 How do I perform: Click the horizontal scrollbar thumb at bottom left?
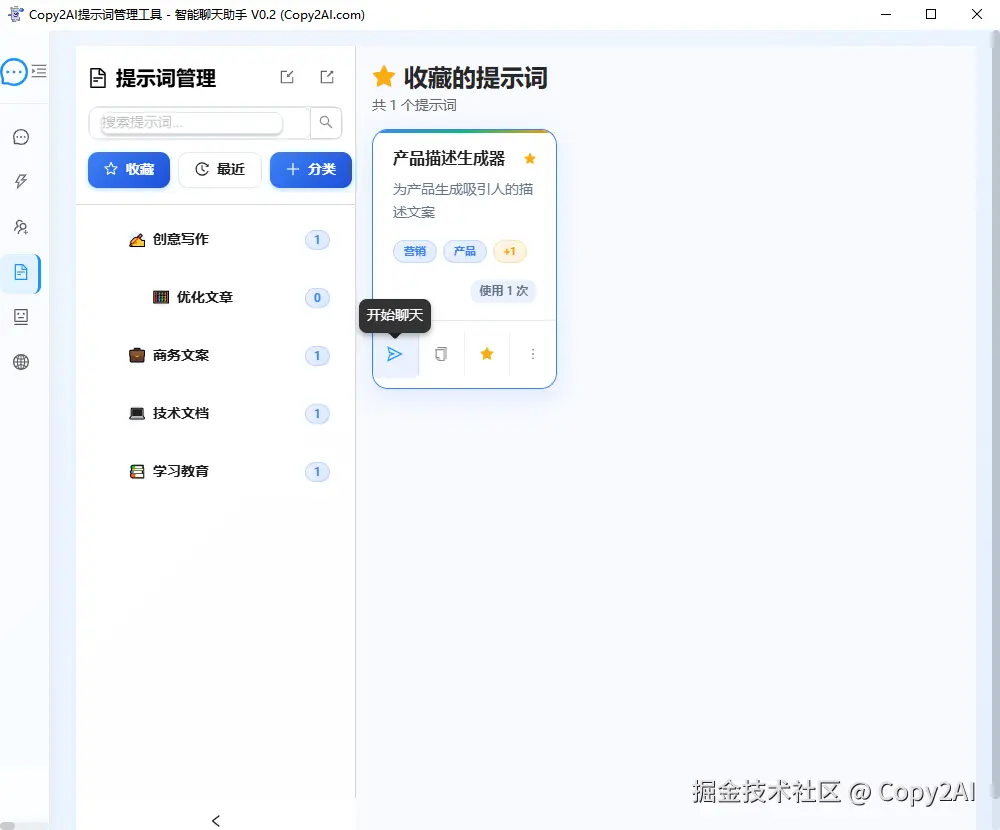pyautogui.click(x=7, y=826)
